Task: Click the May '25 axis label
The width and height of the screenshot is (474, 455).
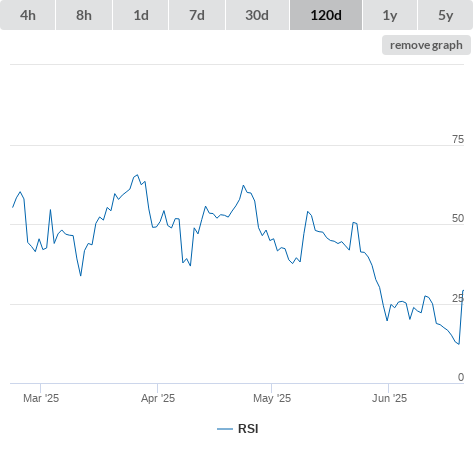Action: point(272,398)
